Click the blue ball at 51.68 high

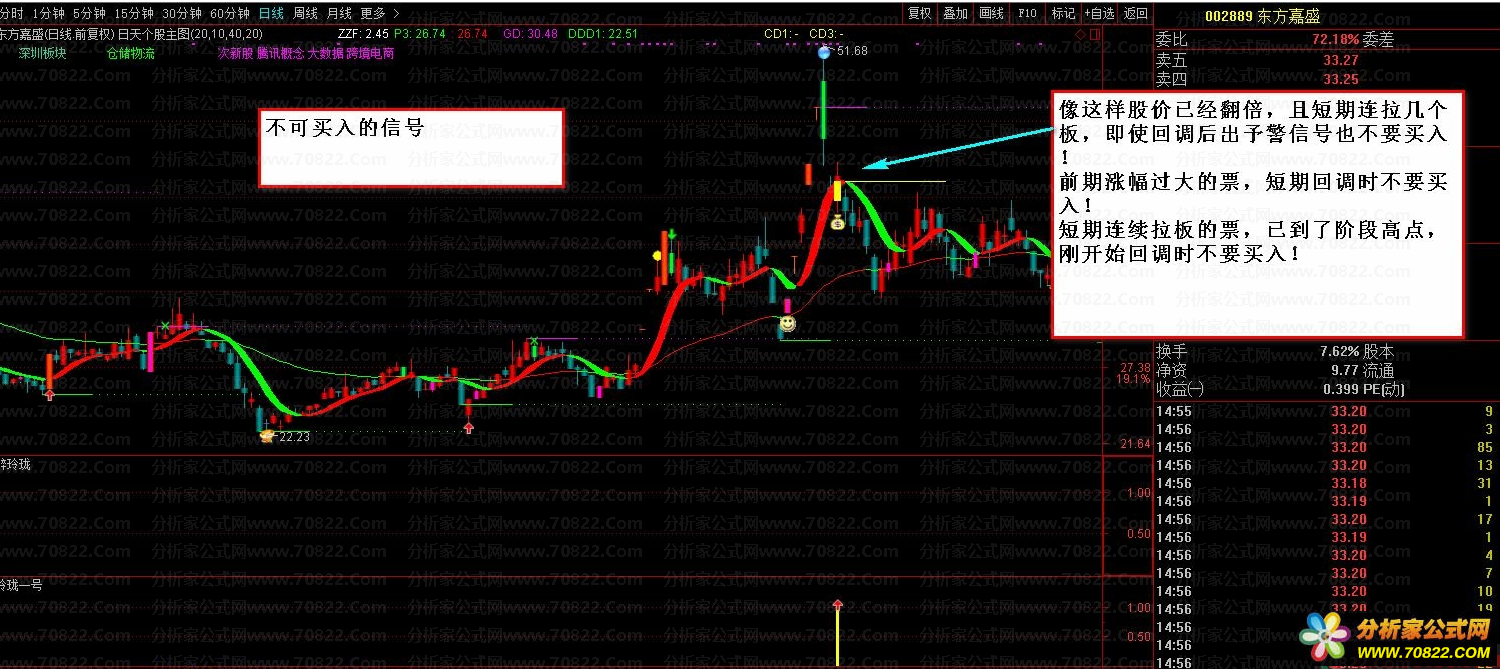(823, 52)
